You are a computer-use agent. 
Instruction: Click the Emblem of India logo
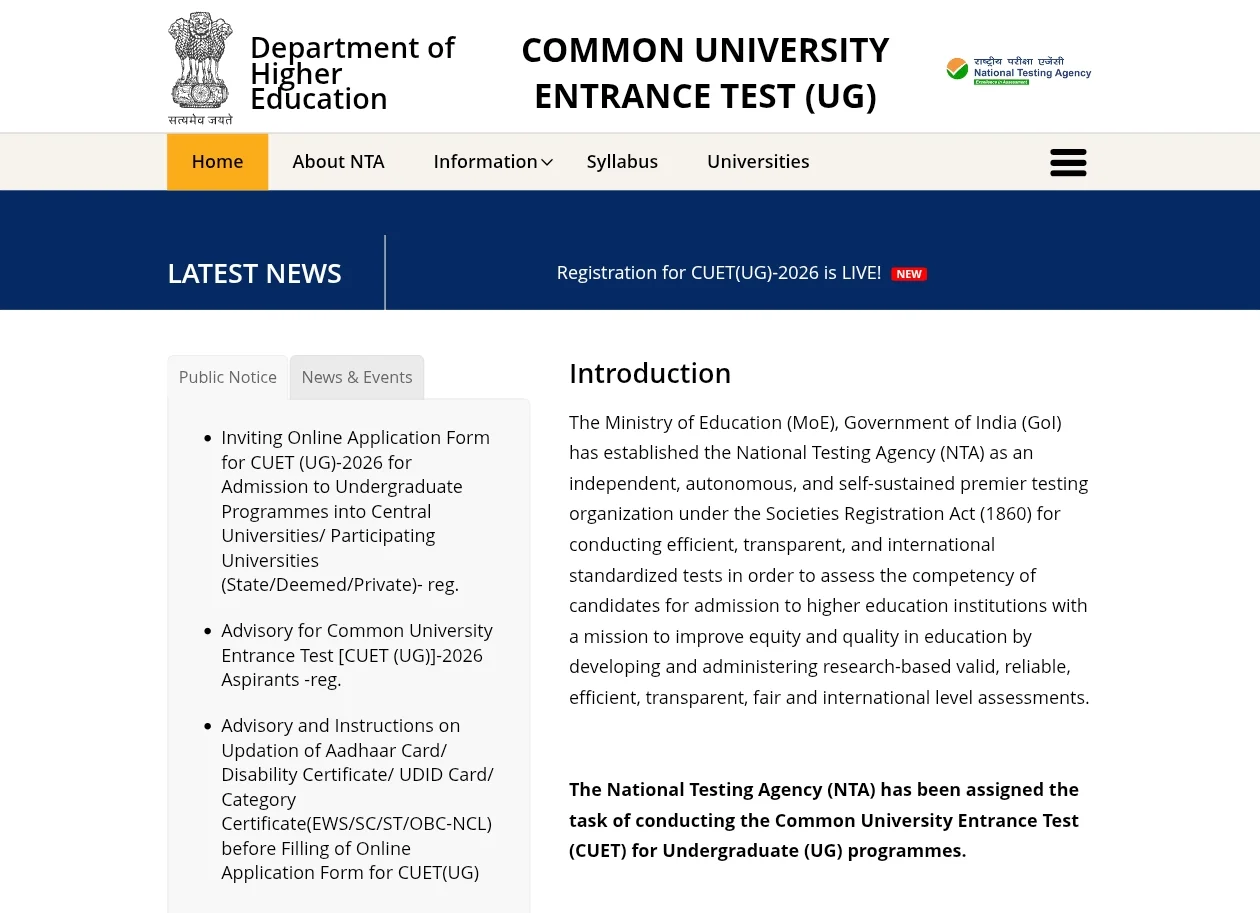point(200,68)
